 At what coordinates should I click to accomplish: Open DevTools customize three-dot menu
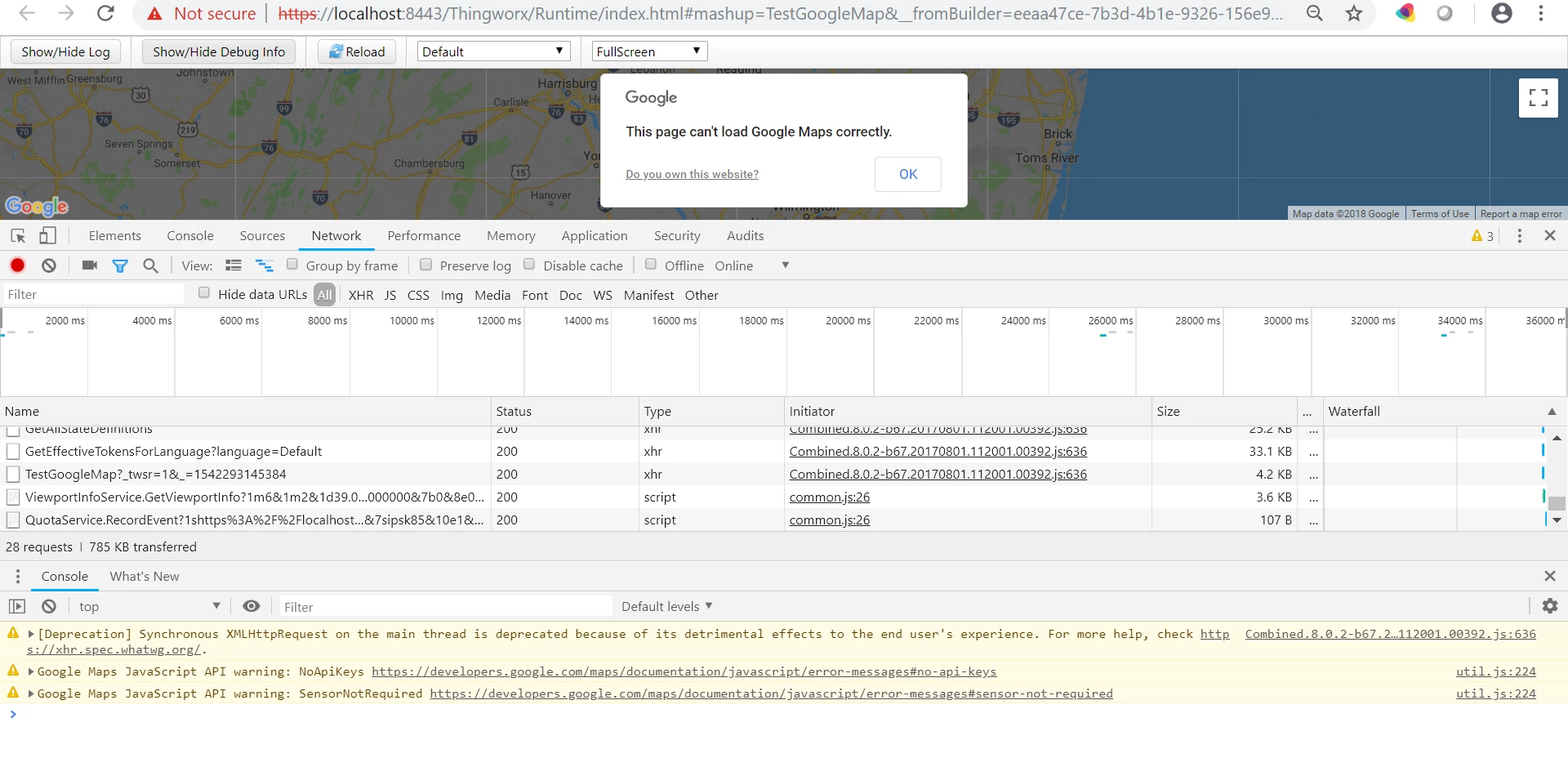[x=1519, y=236]
